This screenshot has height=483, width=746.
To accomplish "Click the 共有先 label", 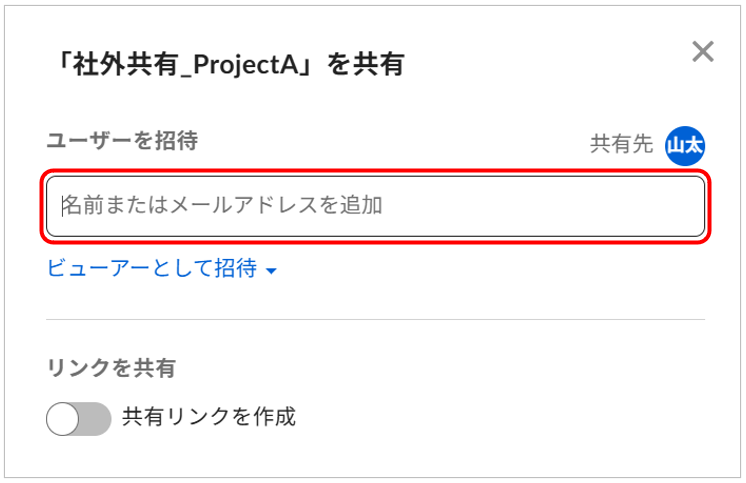I will pyautogui.click(x=621, y=144).
